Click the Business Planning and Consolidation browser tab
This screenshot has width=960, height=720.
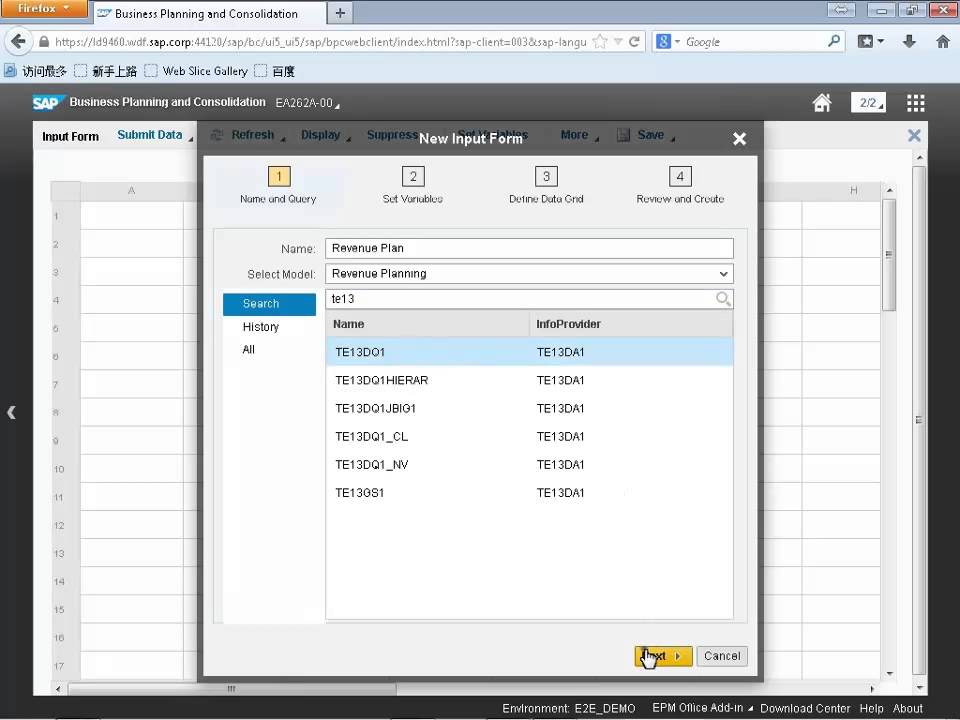click(x=208, y=13)
